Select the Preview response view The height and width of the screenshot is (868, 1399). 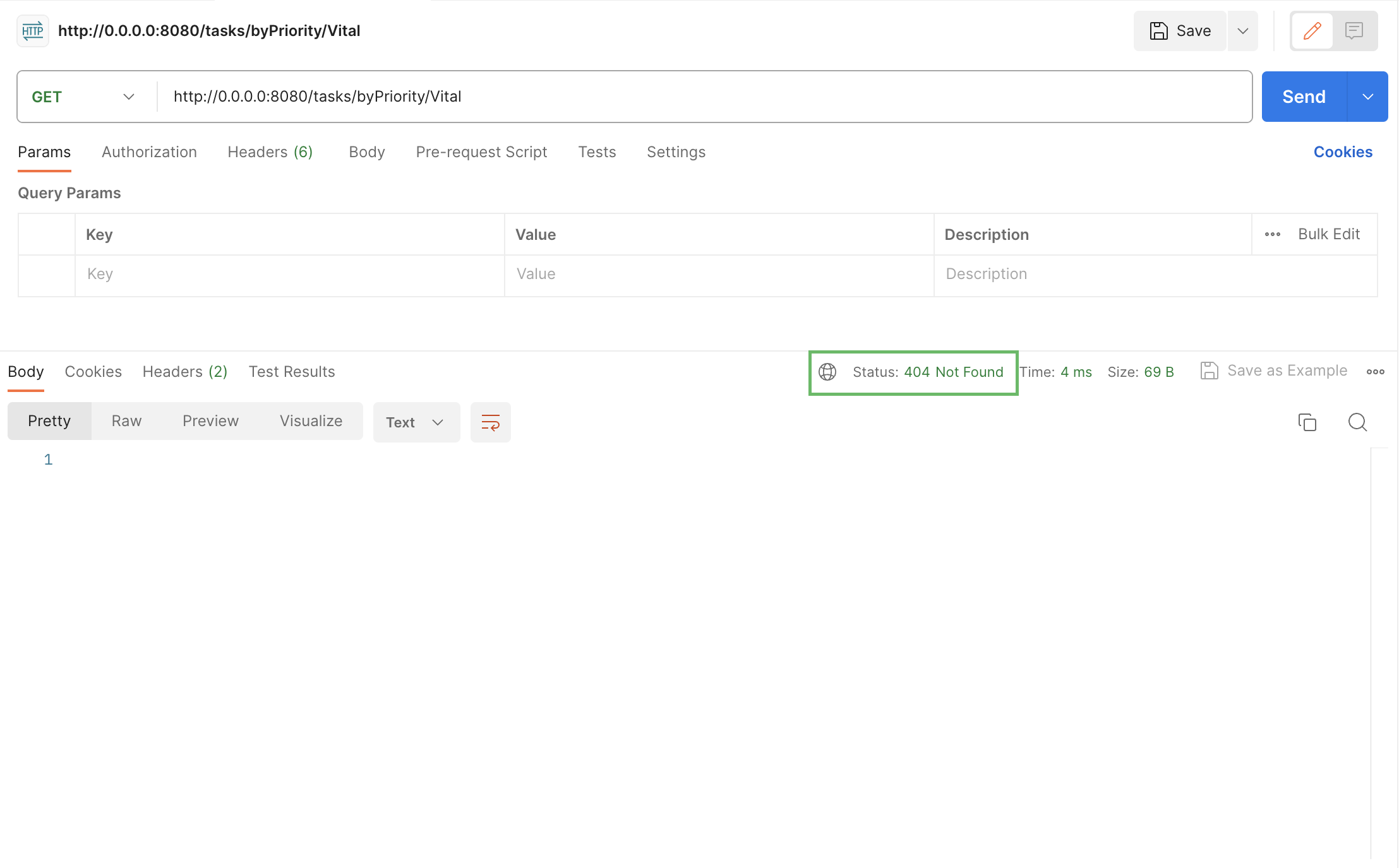[210, 420]
